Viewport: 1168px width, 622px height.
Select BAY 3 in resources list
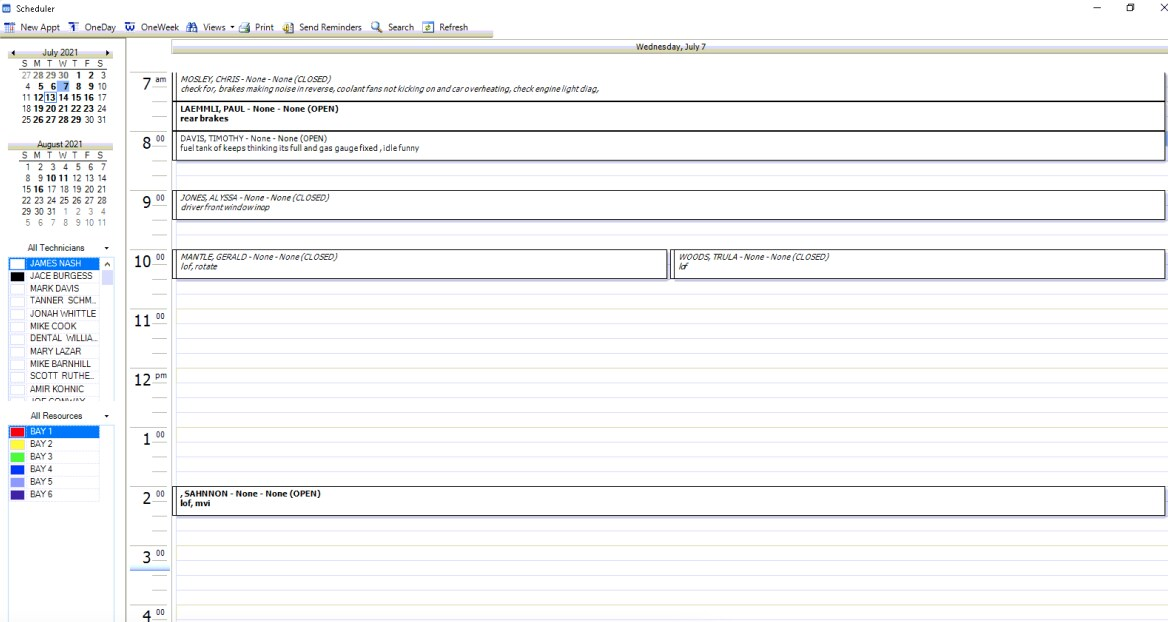[x=41, y=457]
